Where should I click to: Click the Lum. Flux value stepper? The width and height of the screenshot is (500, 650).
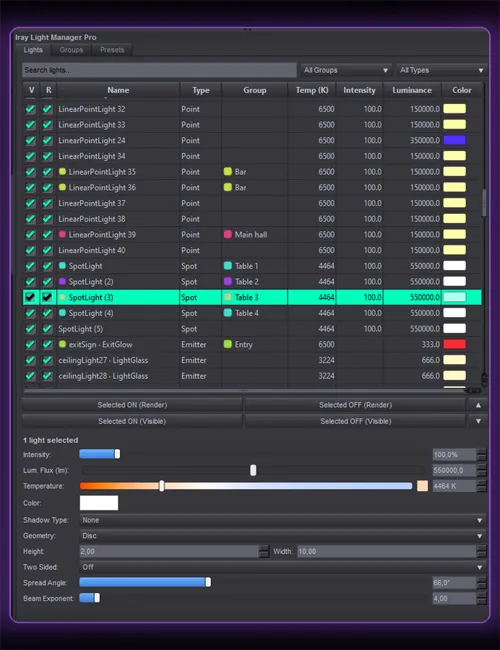click(481, 470)
